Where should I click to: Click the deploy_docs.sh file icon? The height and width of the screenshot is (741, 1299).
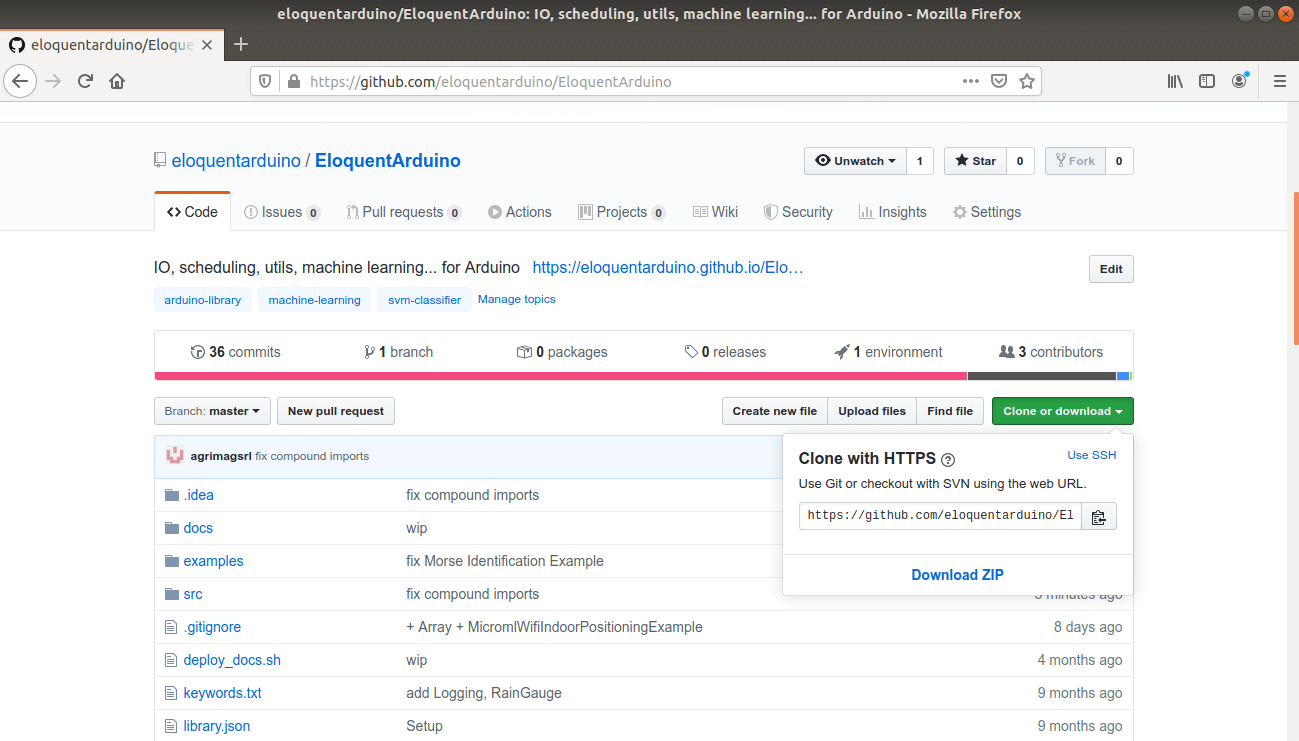point(170,660)
